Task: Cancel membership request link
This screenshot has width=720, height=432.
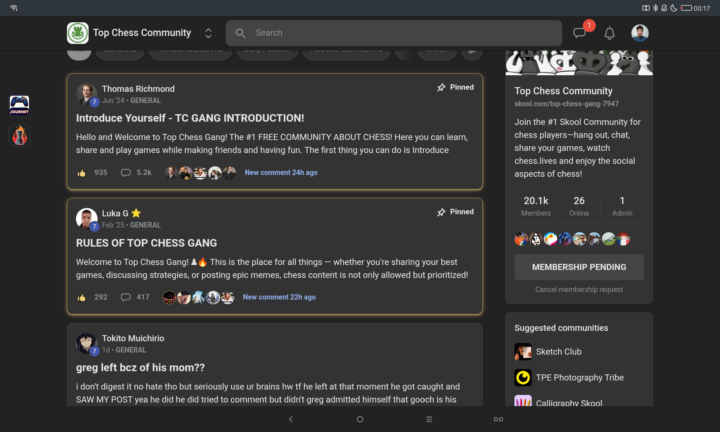Action: (579, 290)
